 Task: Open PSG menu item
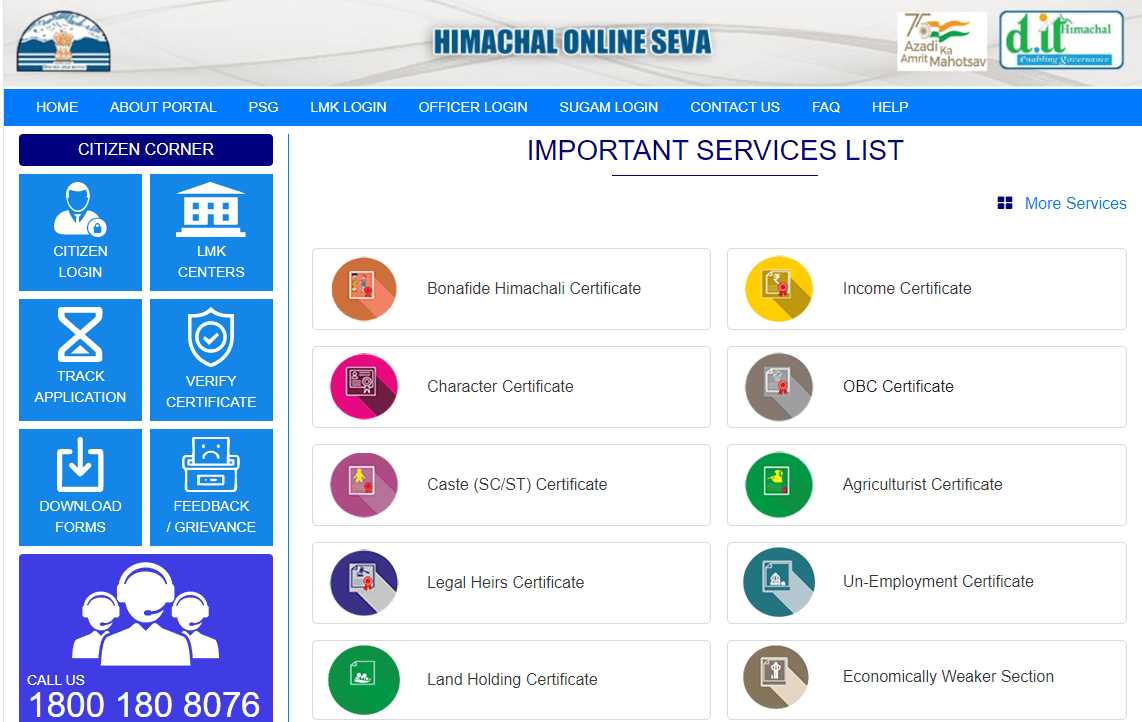[x=263, y=107]
